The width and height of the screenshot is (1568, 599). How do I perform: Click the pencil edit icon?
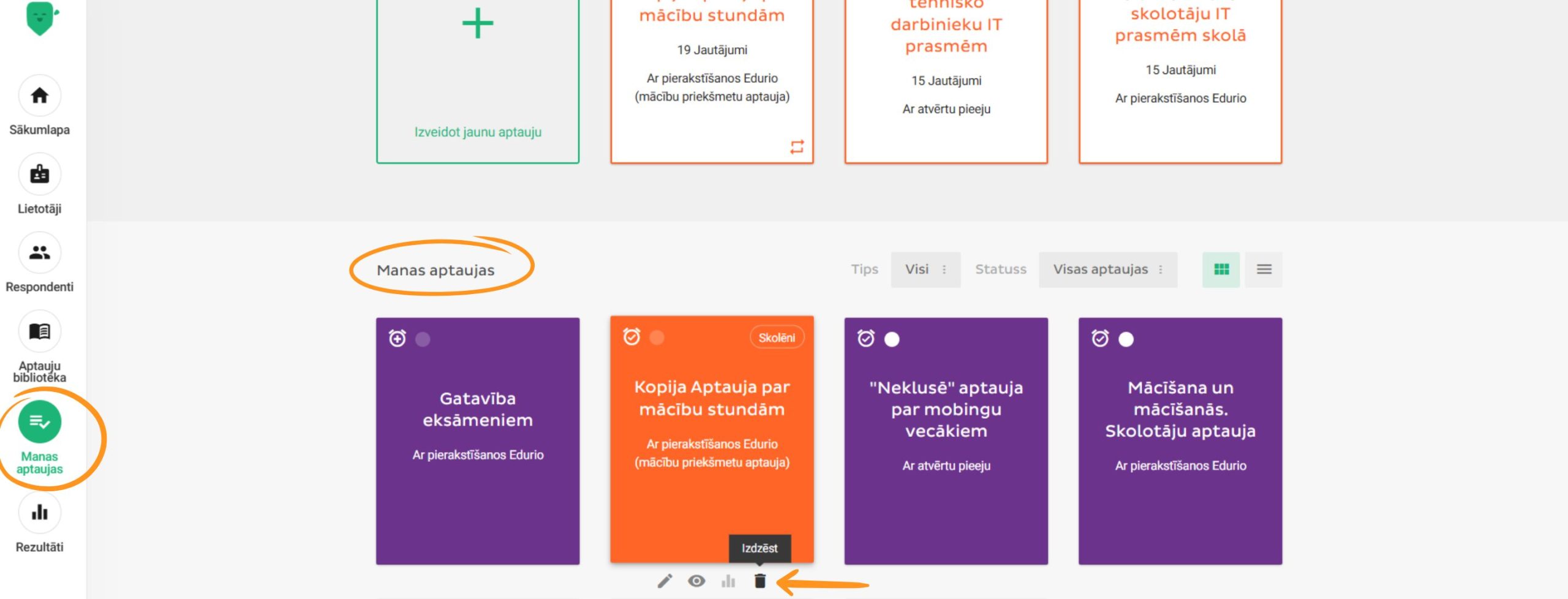pos(665,581)
